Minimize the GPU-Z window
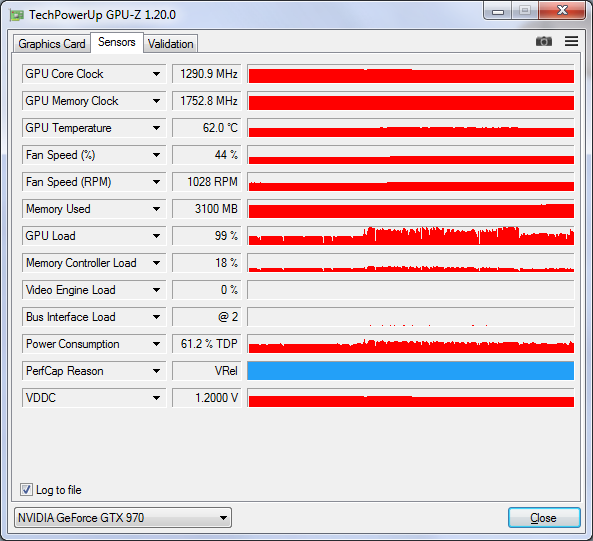593x541 pixels. click(498, 11)
